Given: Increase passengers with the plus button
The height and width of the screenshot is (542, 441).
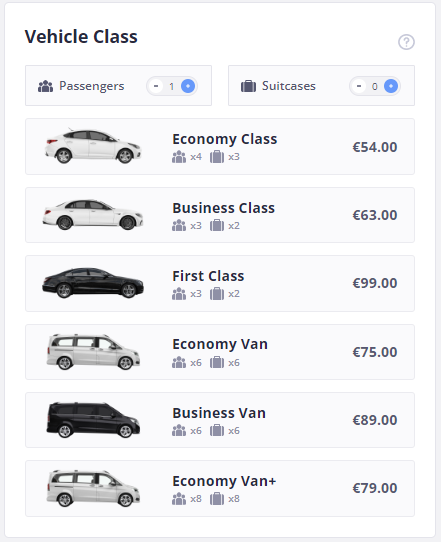Looking at the screenshot, I should [188, 86].
